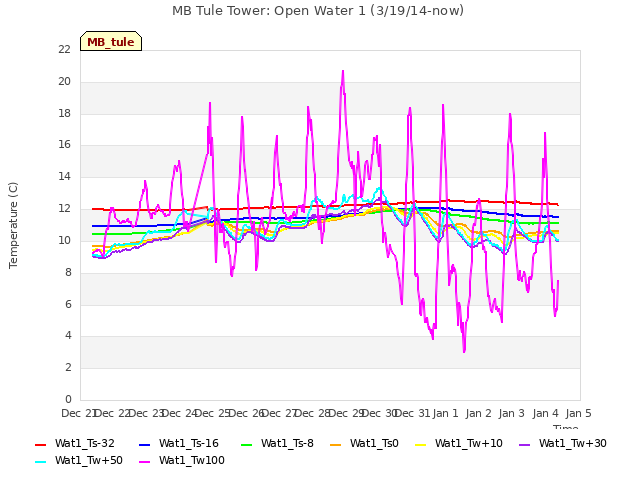This screenshot has height=480, width=640.
Task: Click the 0 y-axis tick label
Action: [68, 399]
